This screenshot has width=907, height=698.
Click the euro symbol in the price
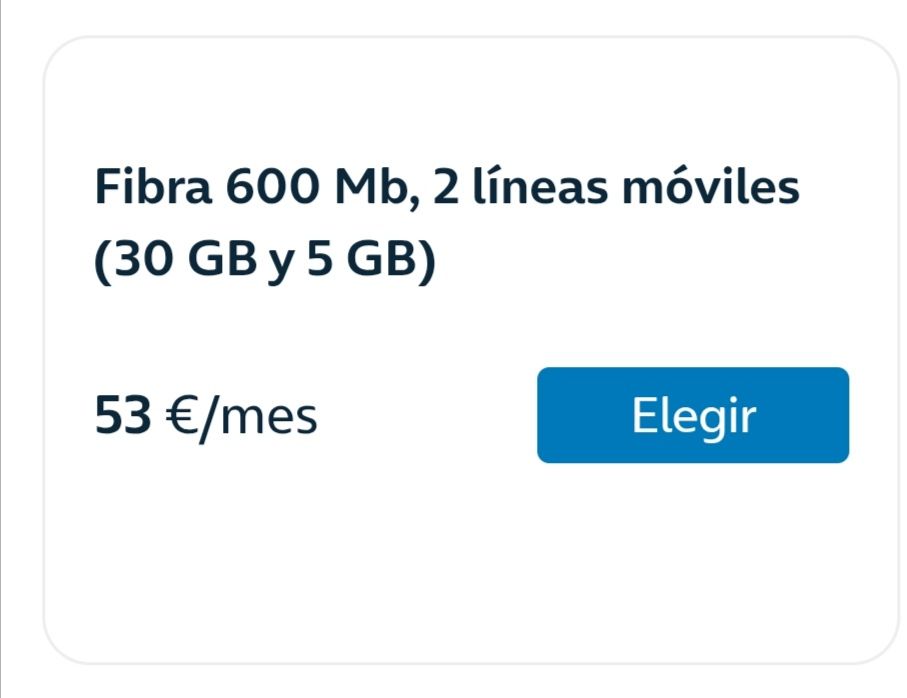[x=180, y=416]
